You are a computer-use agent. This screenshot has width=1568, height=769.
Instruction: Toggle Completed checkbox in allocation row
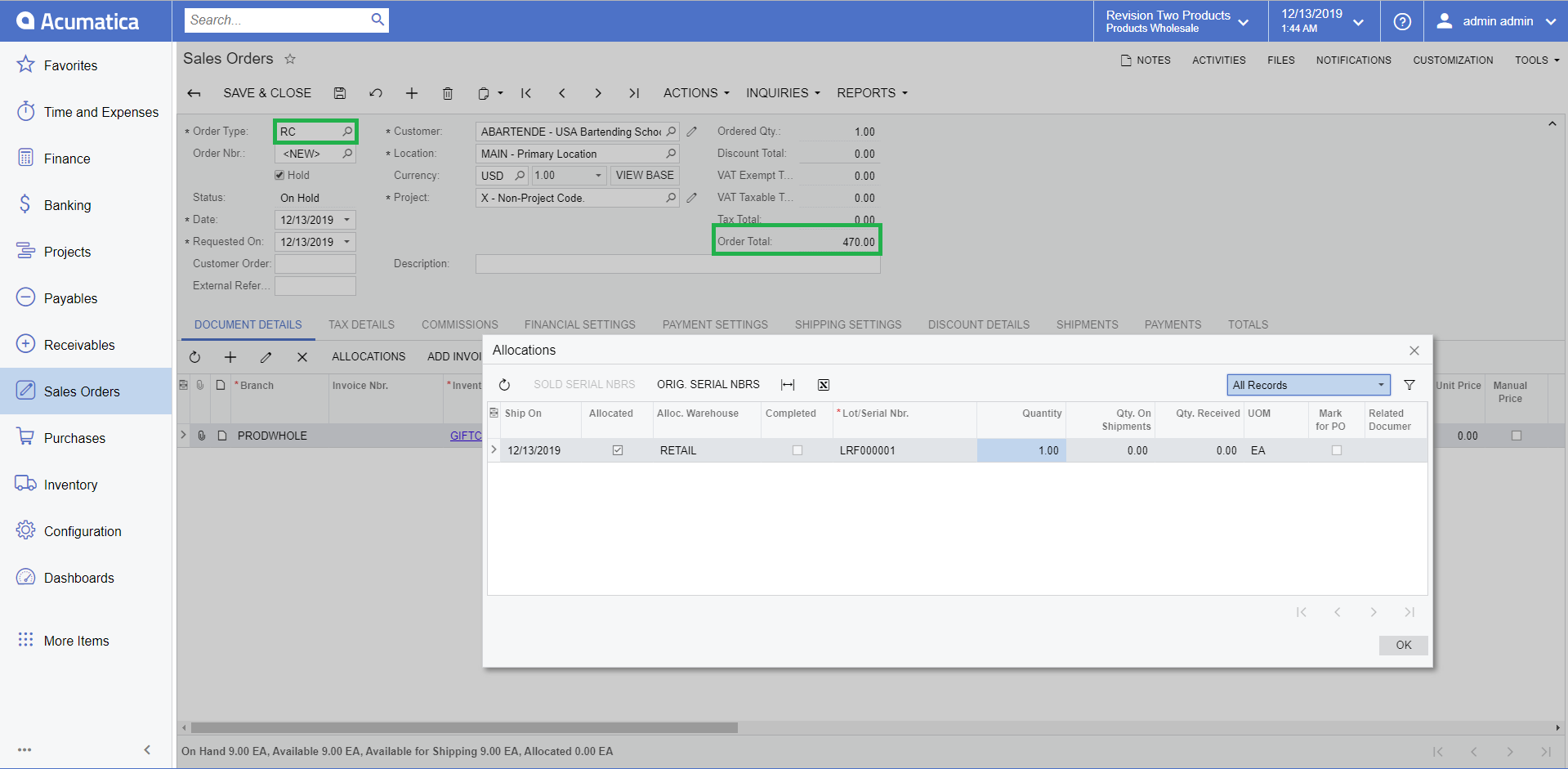click(x=797, y=450)
